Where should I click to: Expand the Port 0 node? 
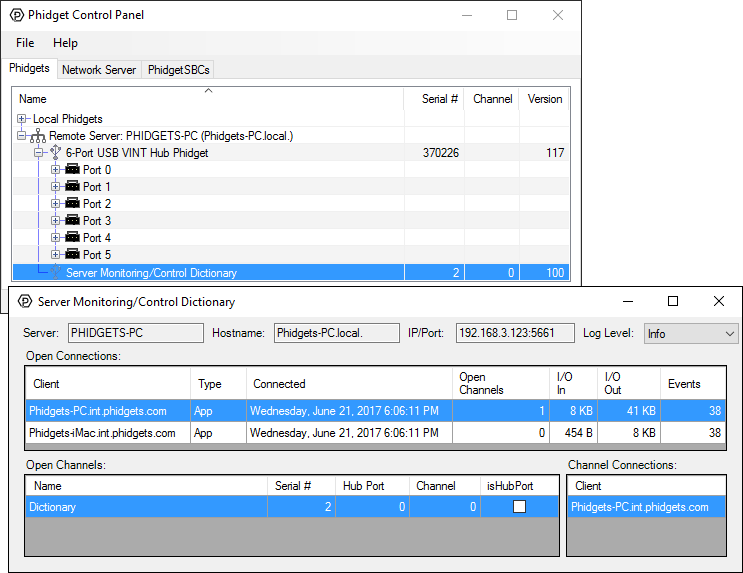55,170
